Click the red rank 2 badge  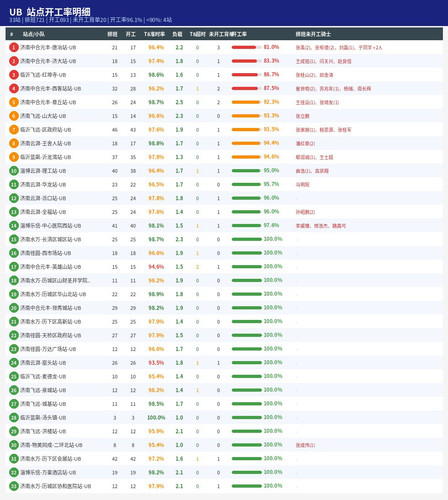coord(14,61)
